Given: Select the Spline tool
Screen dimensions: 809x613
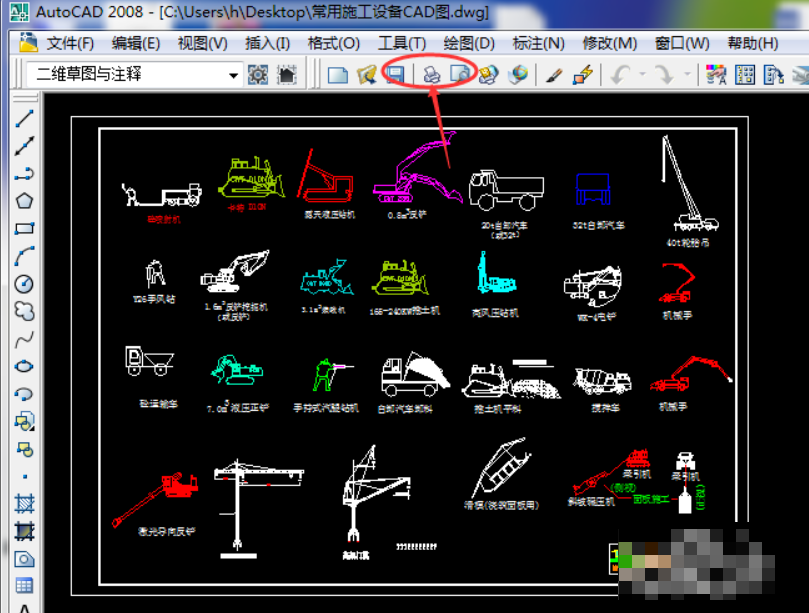Looking at the screenshot, I should pos(24,339).
